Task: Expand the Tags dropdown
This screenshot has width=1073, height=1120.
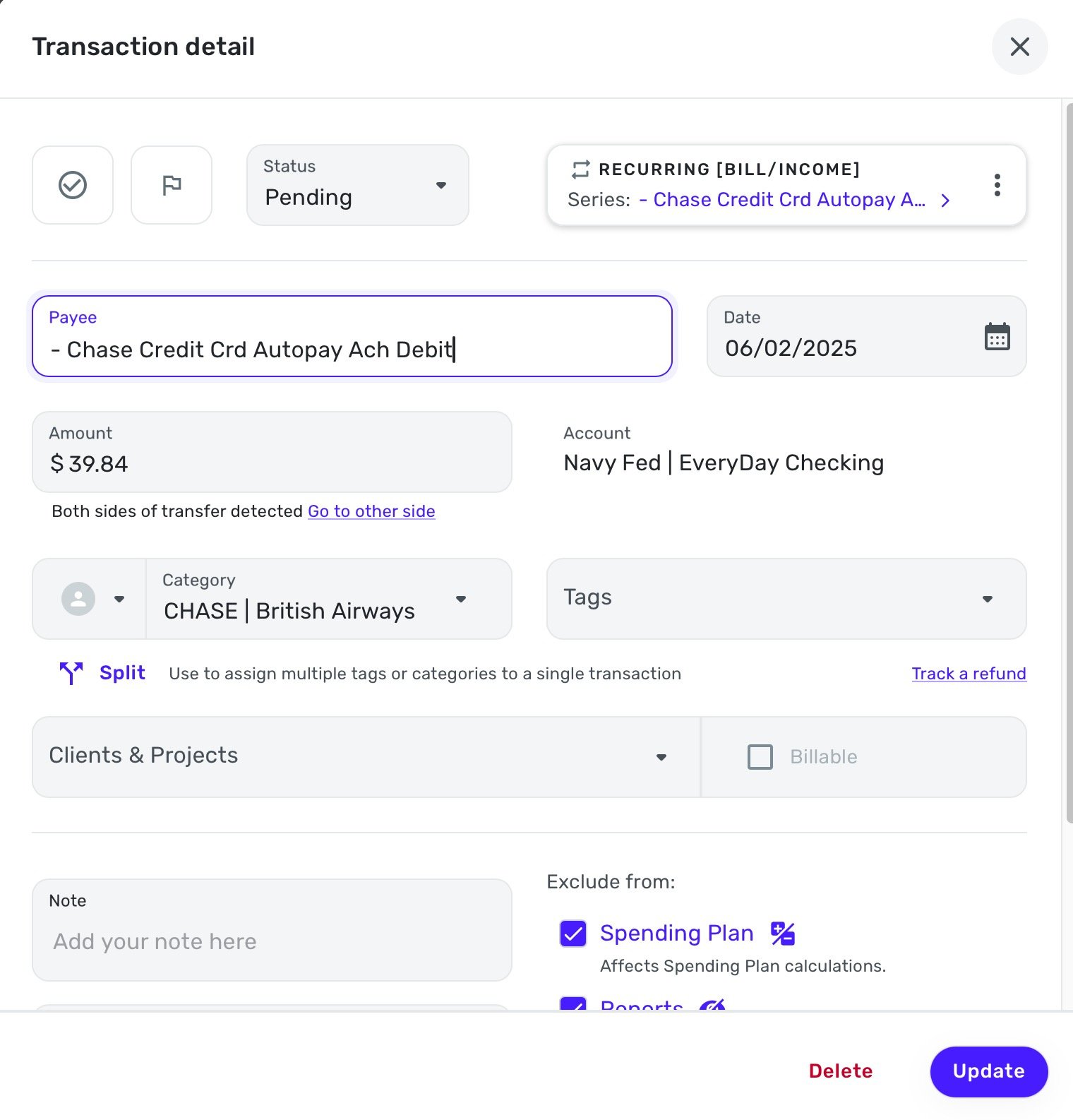Action: point(786,599)
